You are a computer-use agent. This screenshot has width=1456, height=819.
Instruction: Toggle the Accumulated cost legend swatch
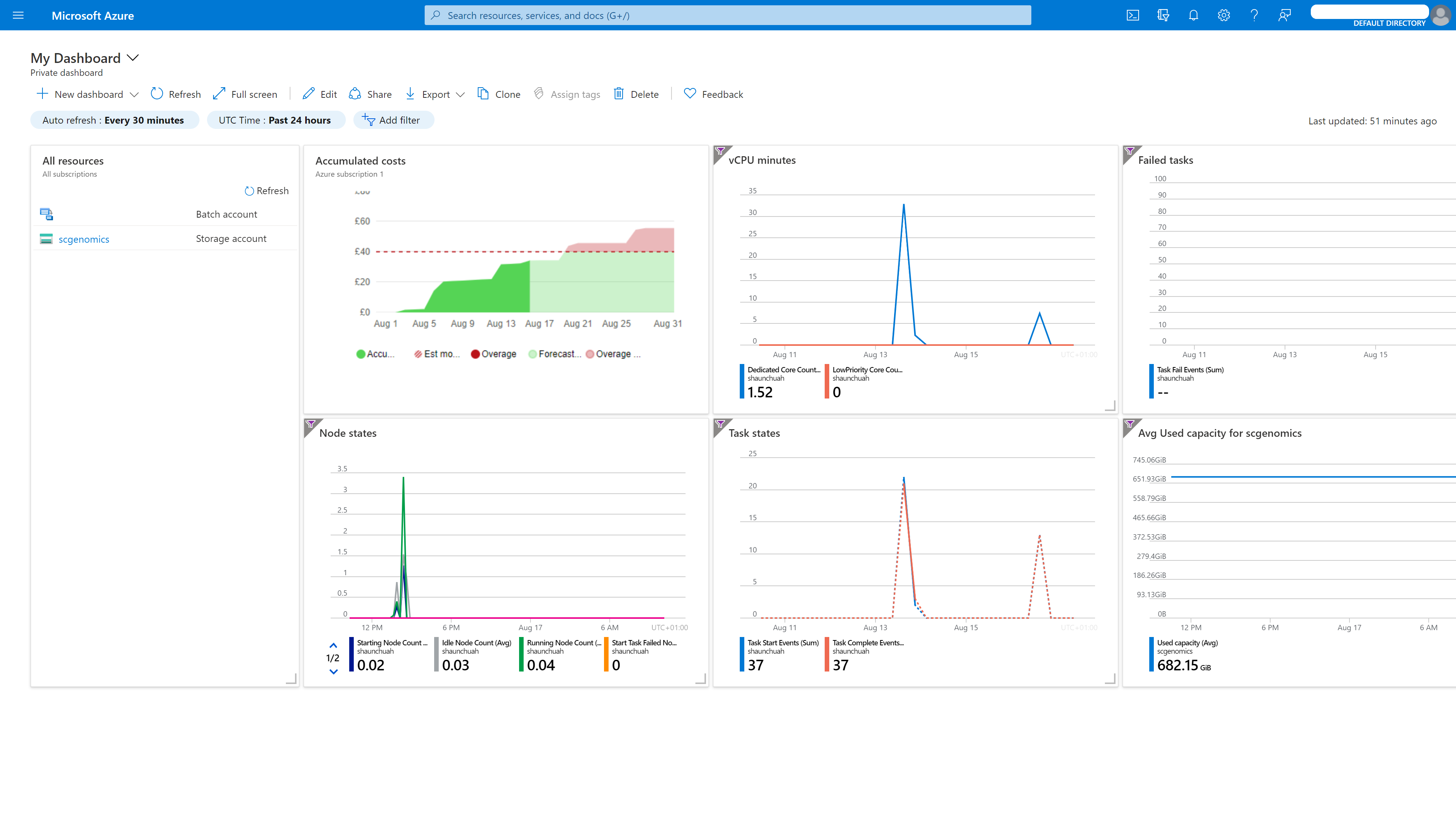[361, 355]
